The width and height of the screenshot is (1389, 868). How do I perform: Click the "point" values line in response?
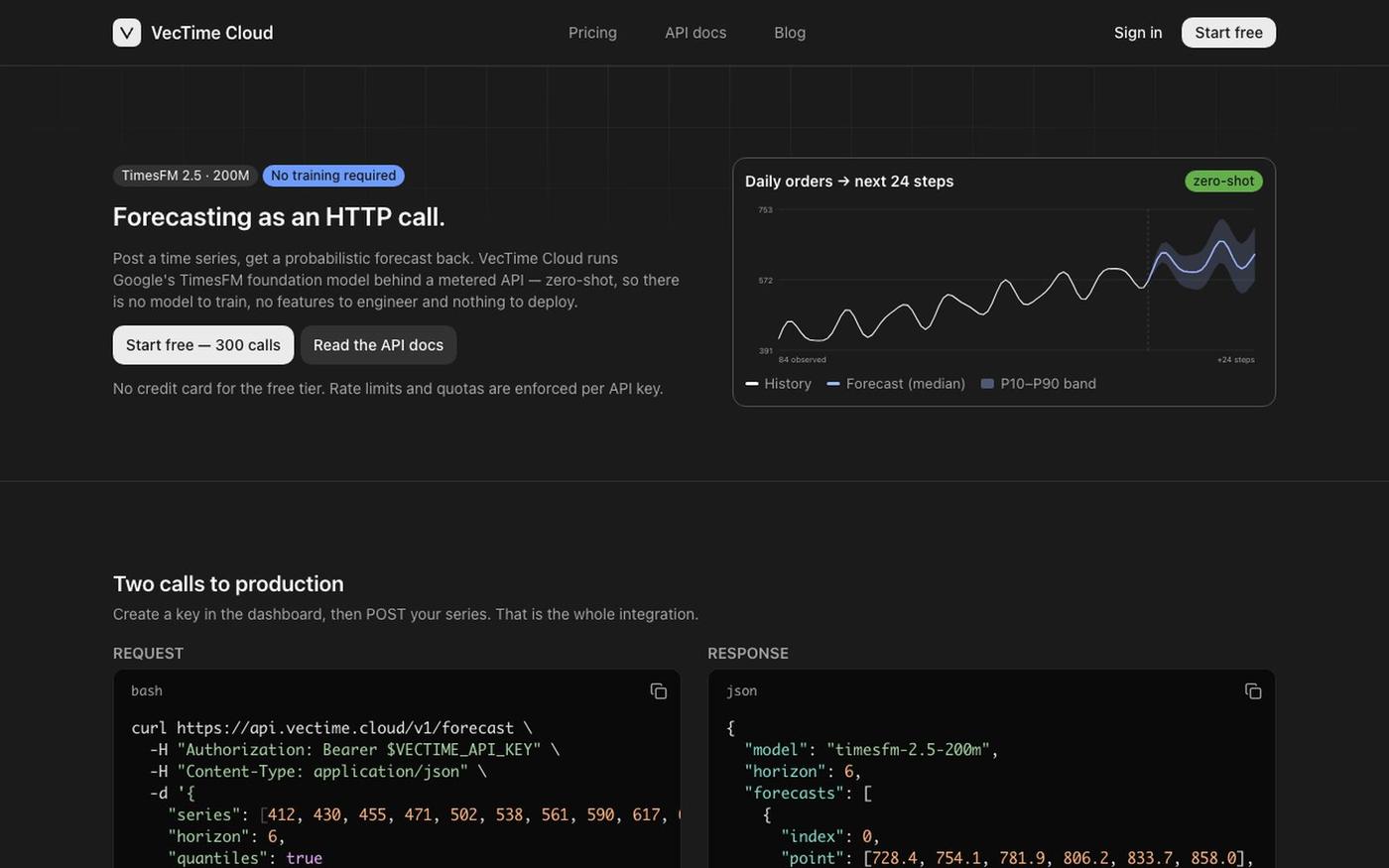pos(1017,858)
